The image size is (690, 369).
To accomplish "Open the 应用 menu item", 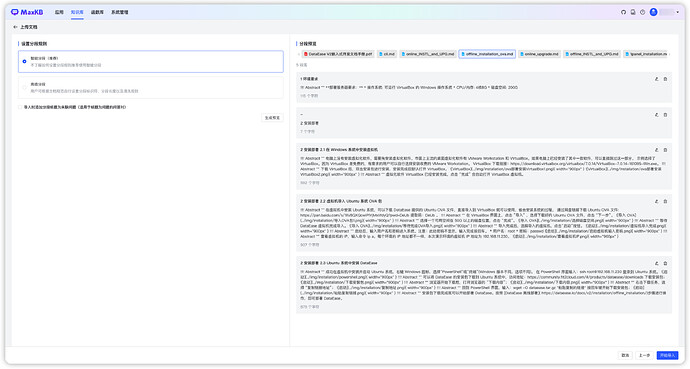I will pos(59,12).
